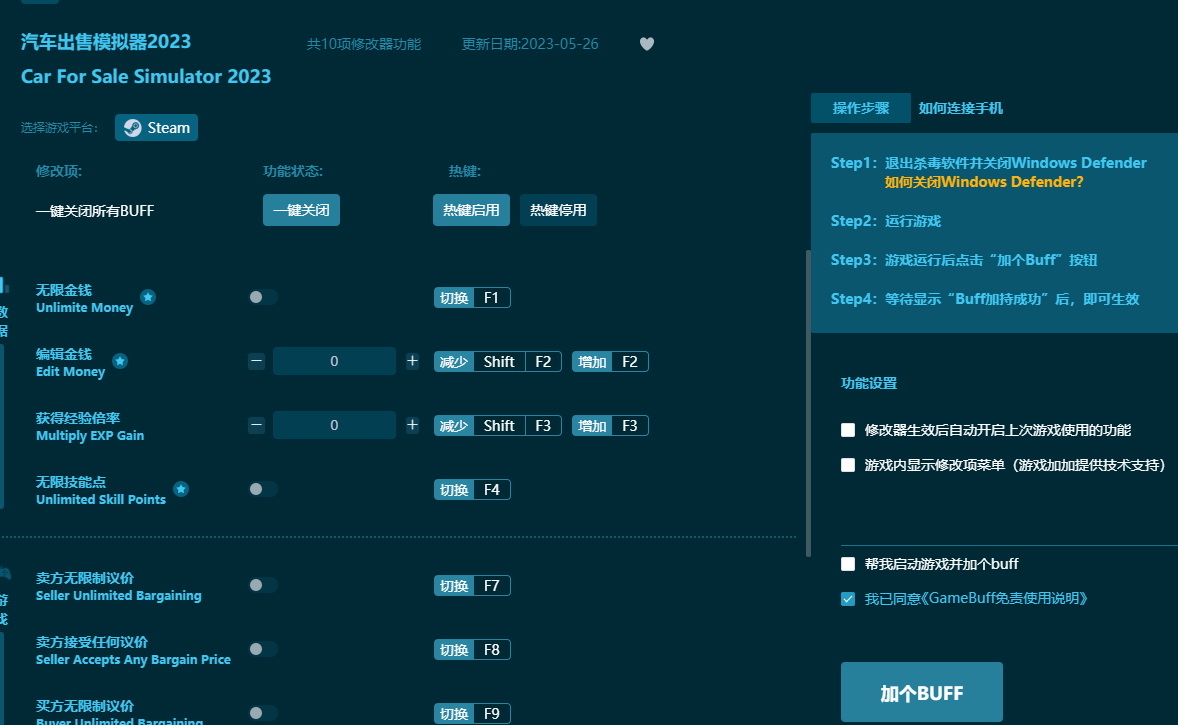1178x725 pixels.
Task: Click the heart favorite icon
Action: pyautogui.click(x=647, y=44)
